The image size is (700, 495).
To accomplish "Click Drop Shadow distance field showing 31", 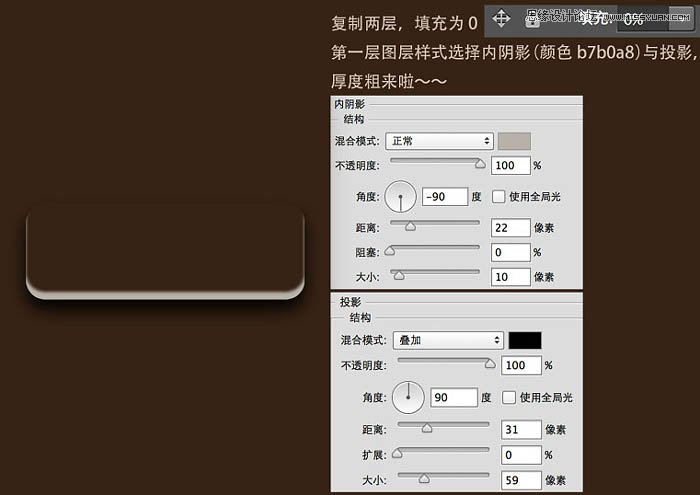I will pyautogui.click(x=521, y=430).
